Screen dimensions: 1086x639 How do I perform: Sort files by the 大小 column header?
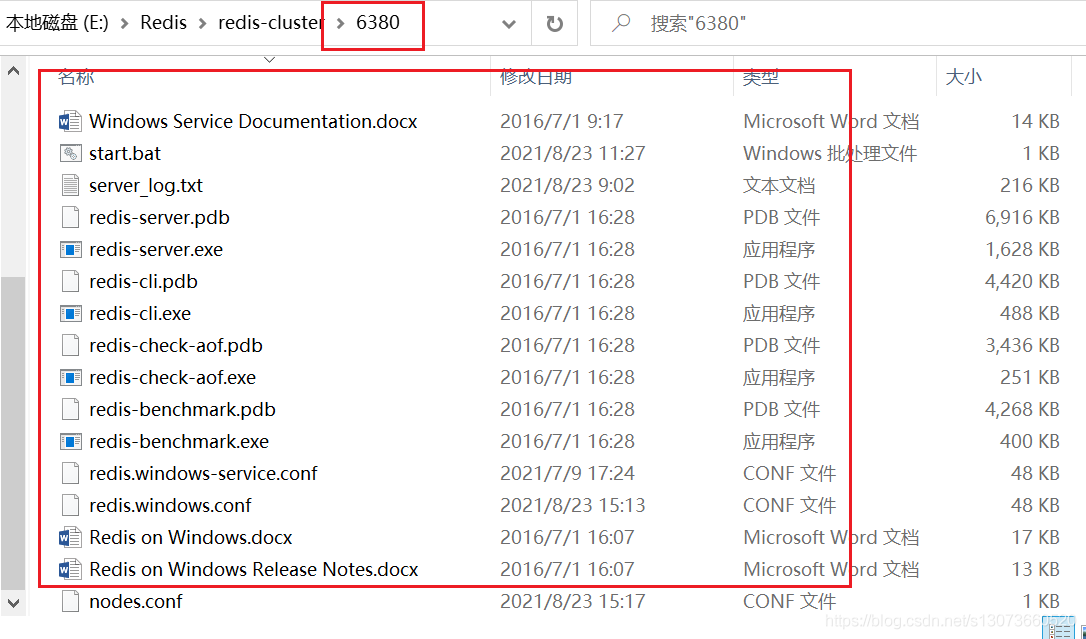pyautogui.click(x=963, y=76)
